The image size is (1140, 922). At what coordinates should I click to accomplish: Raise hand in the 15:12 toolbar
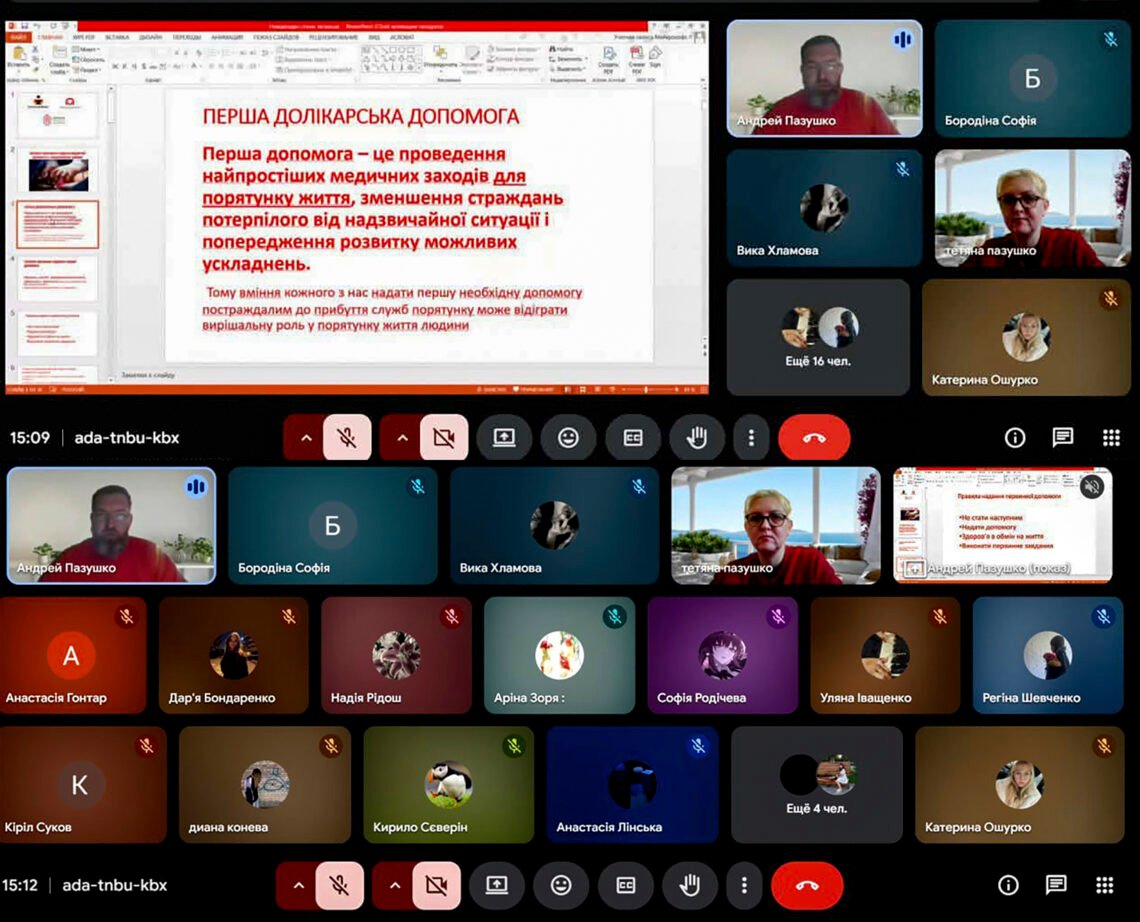point(690,885)
